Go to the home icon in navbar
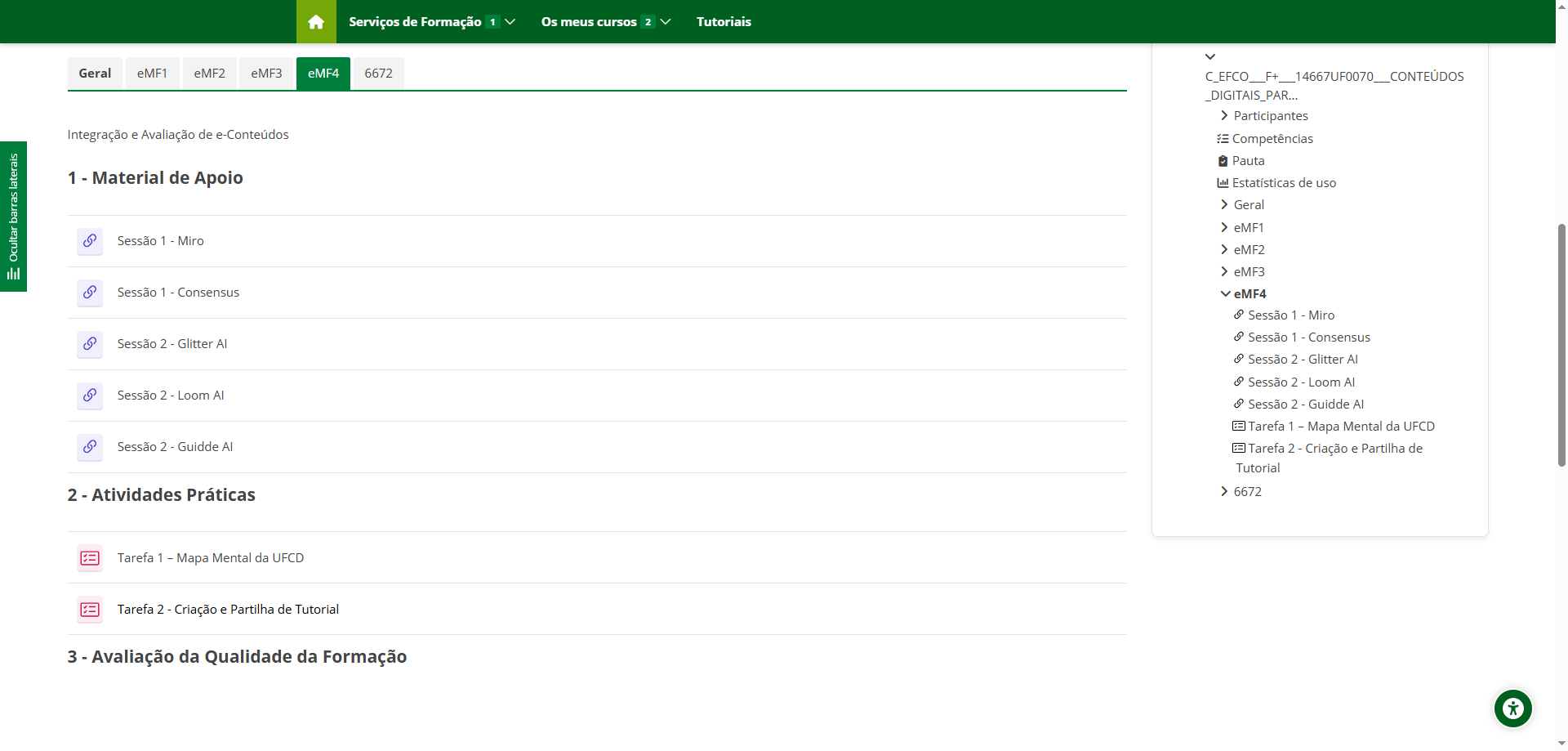The width and height of the screenshot is (1568, 751). (316, 22)
